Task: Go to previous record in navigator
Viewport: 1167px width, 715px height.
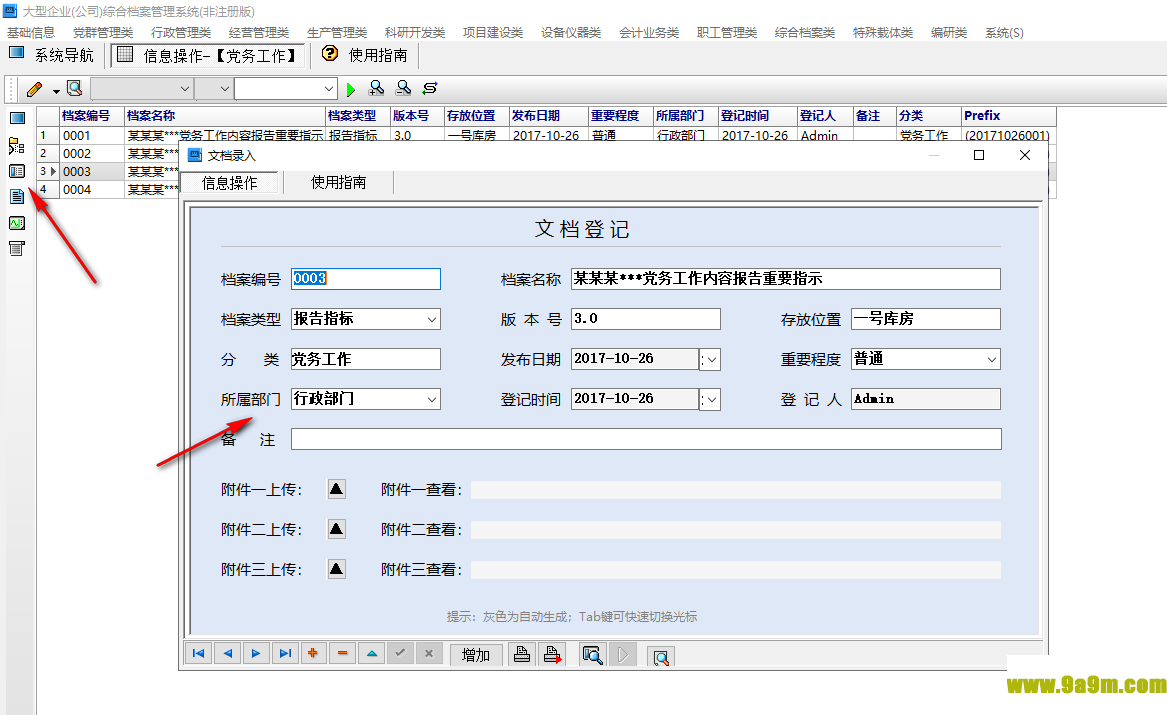Action: pos(227,653)
